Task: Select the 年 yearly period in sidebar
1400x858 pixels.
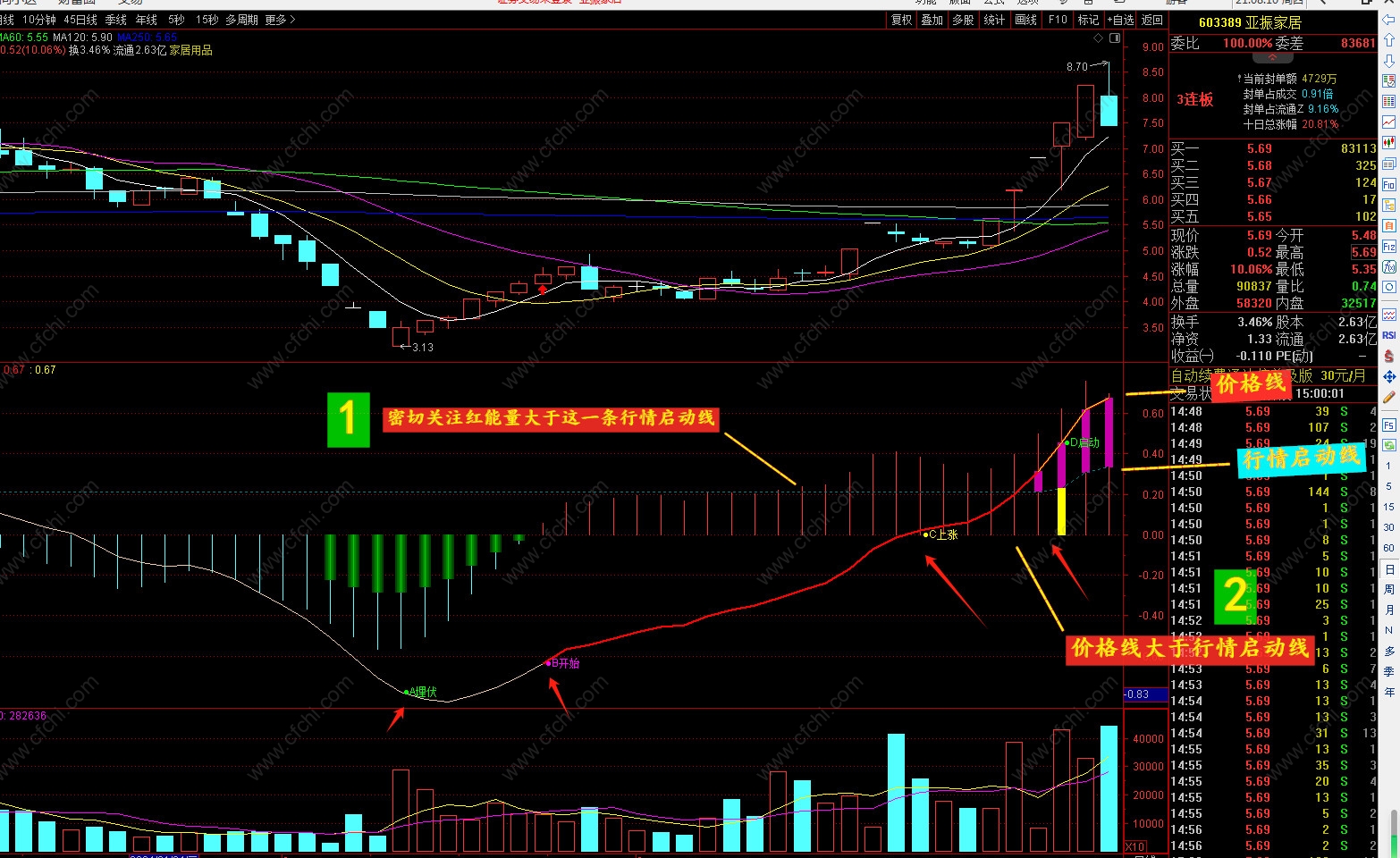Action: tap(1389, 692)
